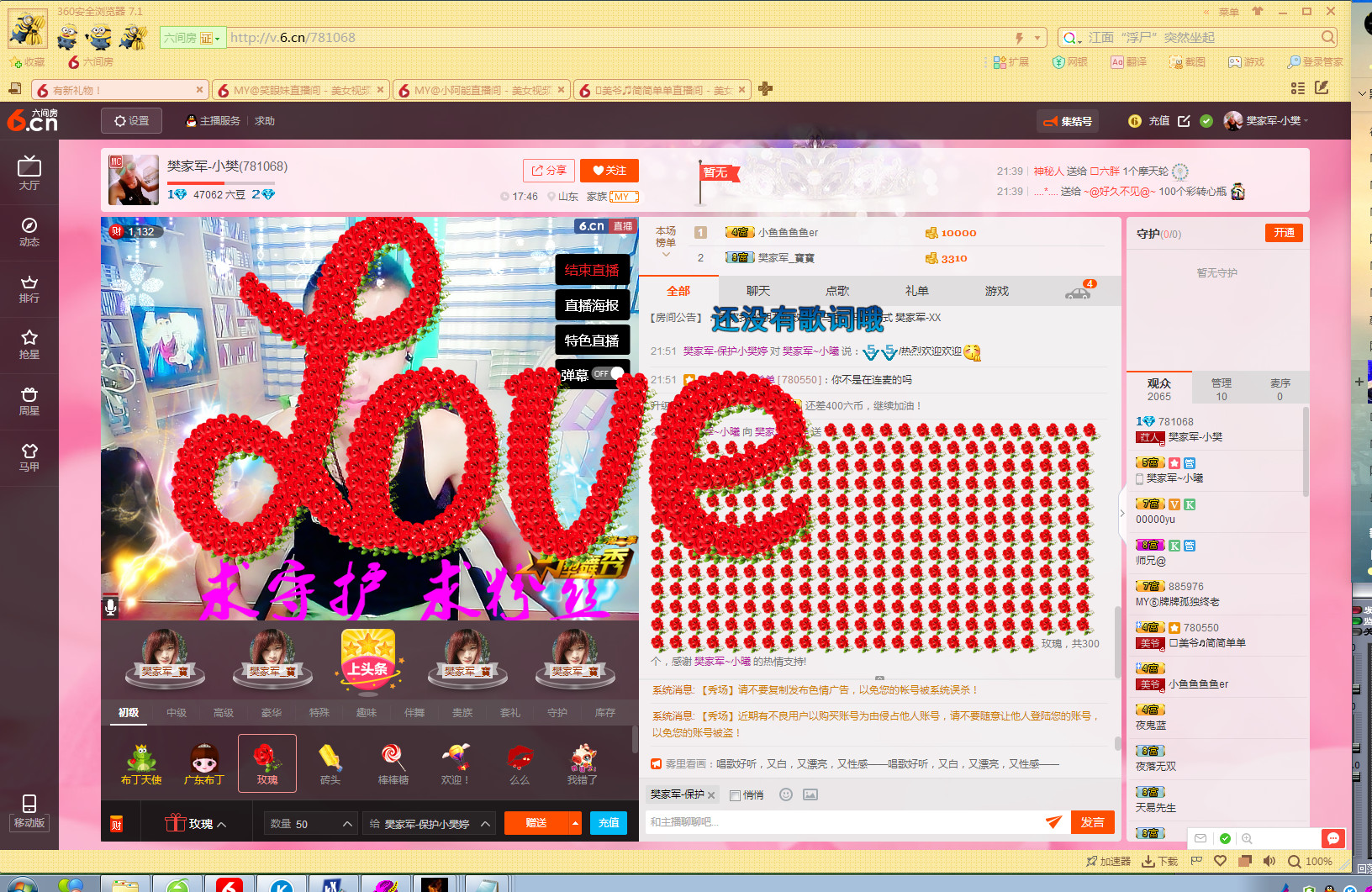Open the 抢星 star sidebar icon

[x=29, y=344]
